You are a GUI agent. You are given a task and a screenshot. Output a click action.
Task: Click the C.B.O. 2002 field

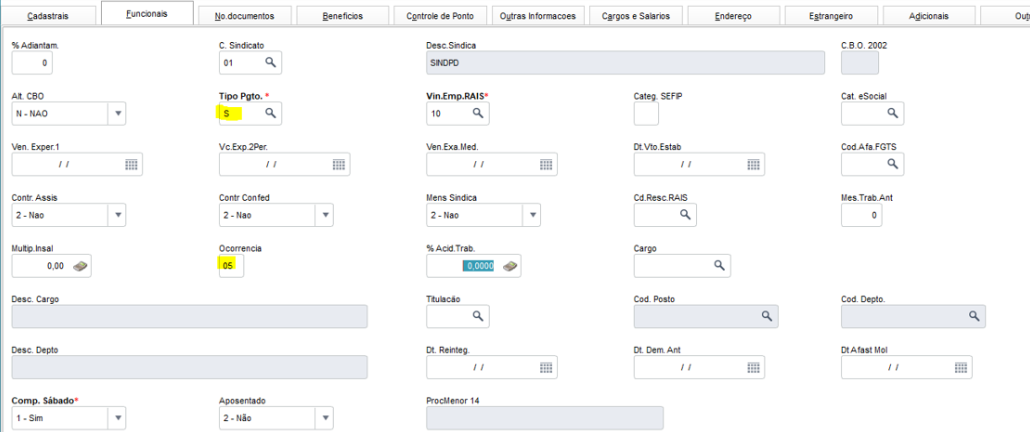860,63
